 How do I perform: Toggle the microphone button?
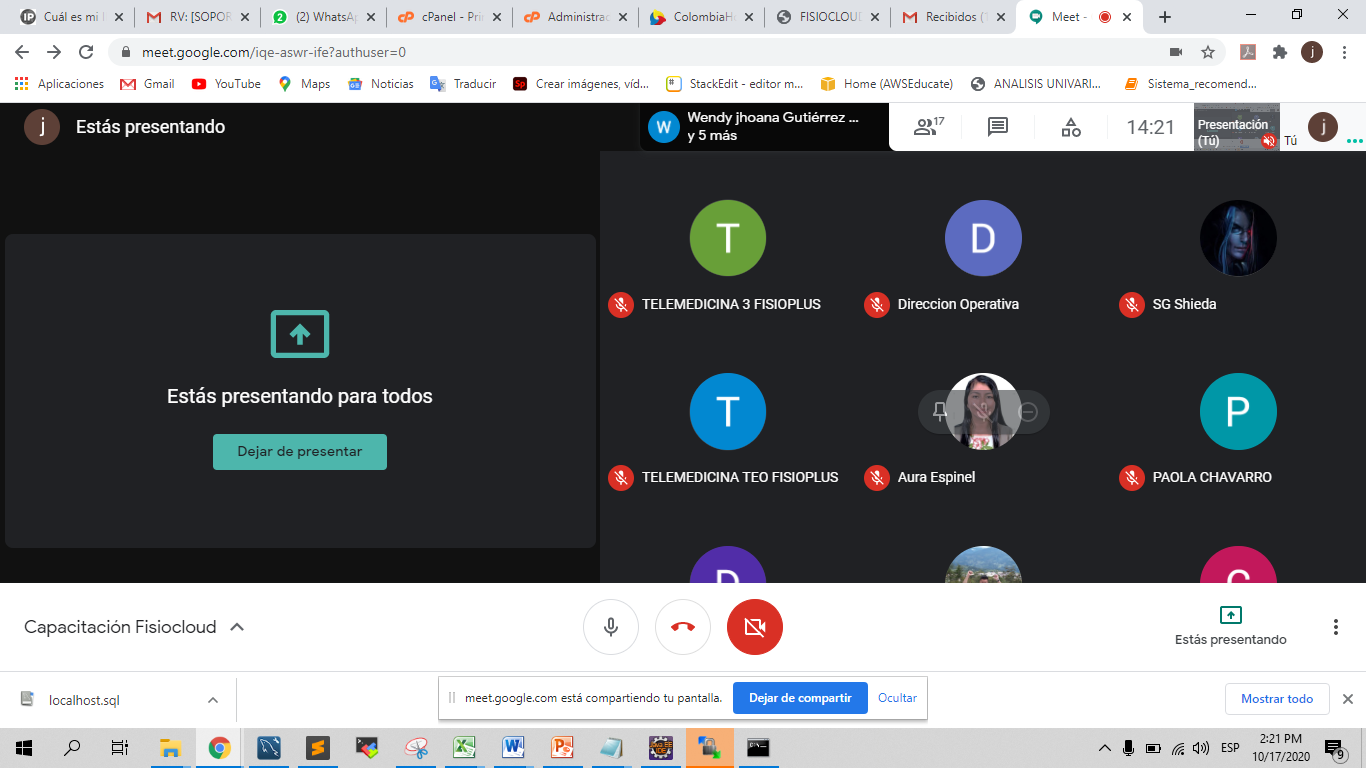pyautogui.click(x=611, y=627)
